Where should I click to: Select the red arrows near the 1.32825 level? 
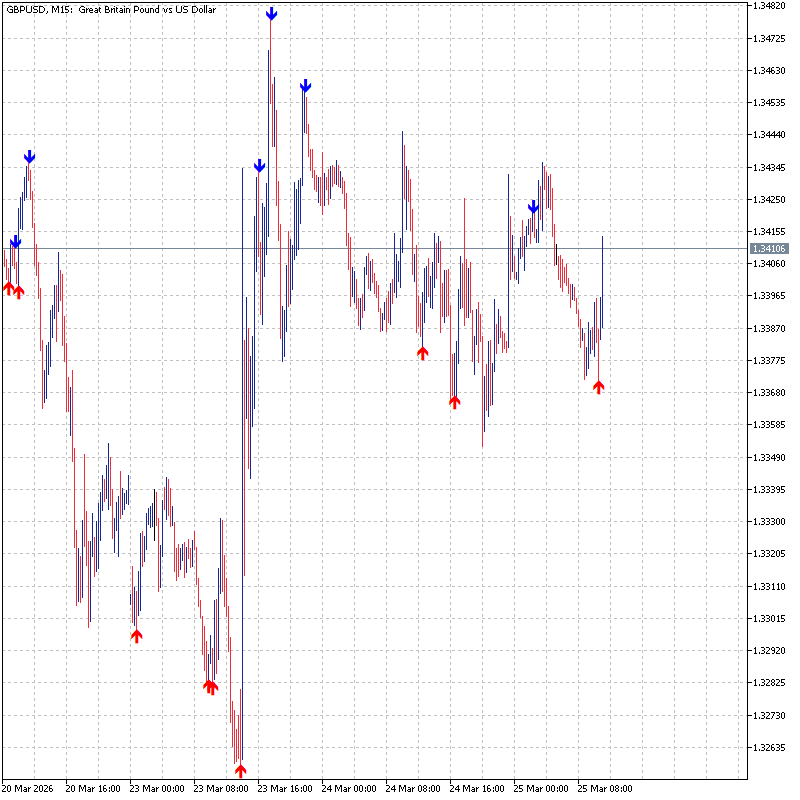(210, 686)
